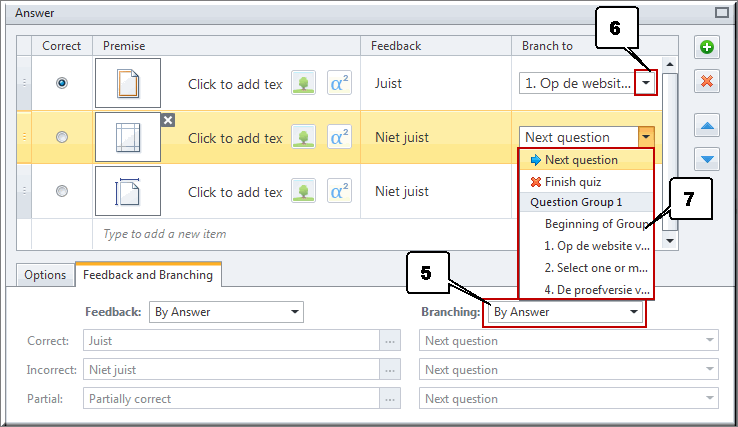Move answer down with blue arrow
This screenshot has height=427, width=738.
(x=706, y=159)
